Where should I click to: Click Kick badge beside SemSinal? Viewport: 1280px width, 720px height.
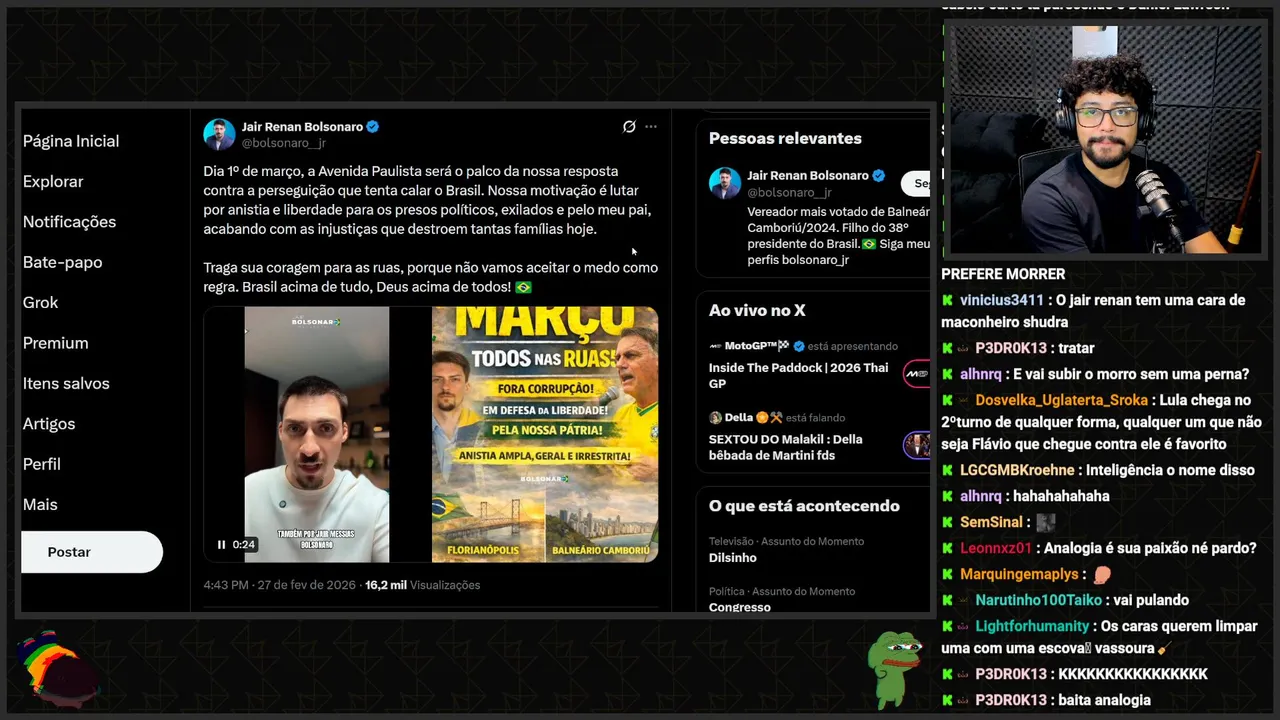pos(948,522)
